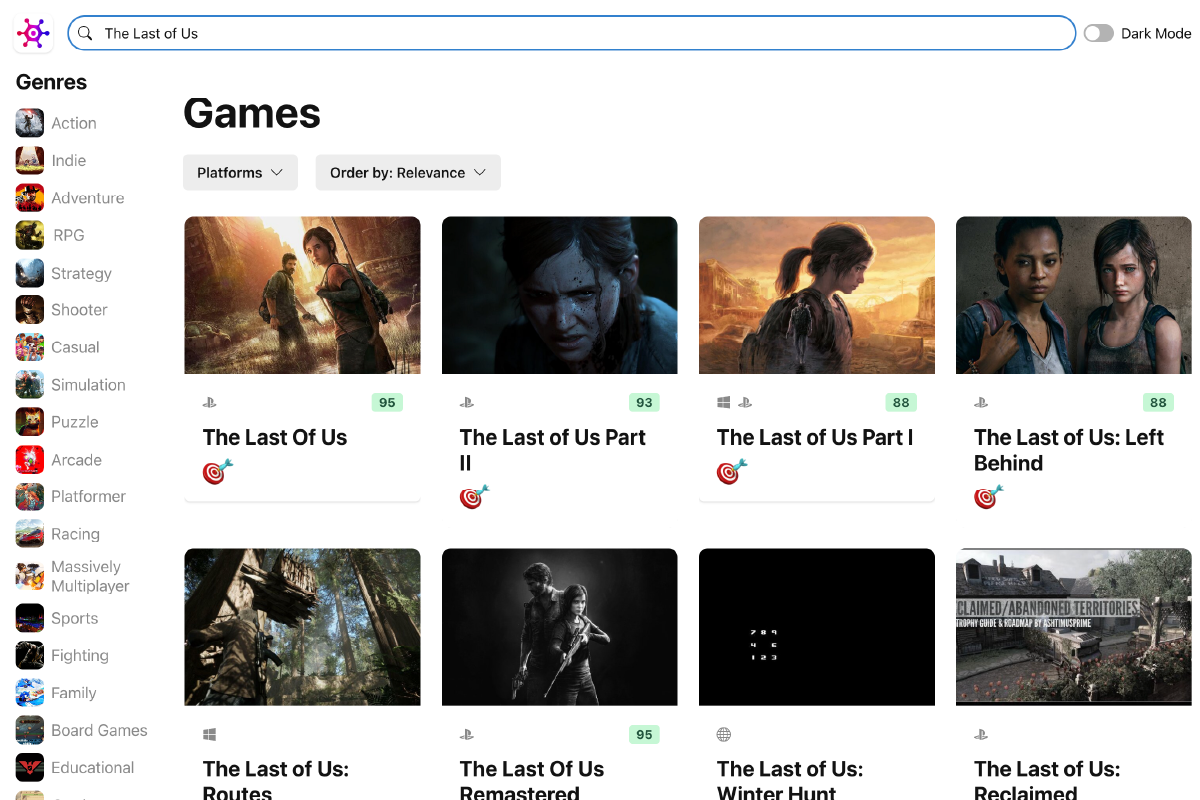Open The Last Of Us cover image
This screenshot has width=1200, height=800.
pyautogui.click(x=302, y=295)
